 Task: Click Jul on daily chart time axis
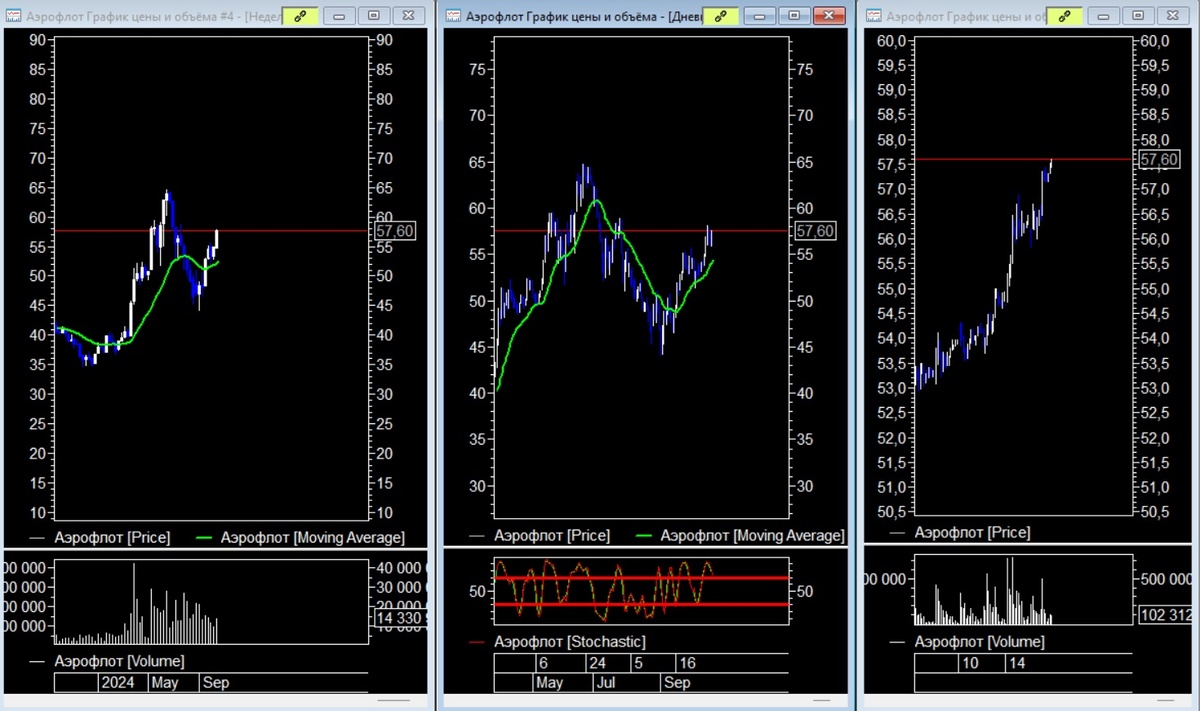pos(605,683)
